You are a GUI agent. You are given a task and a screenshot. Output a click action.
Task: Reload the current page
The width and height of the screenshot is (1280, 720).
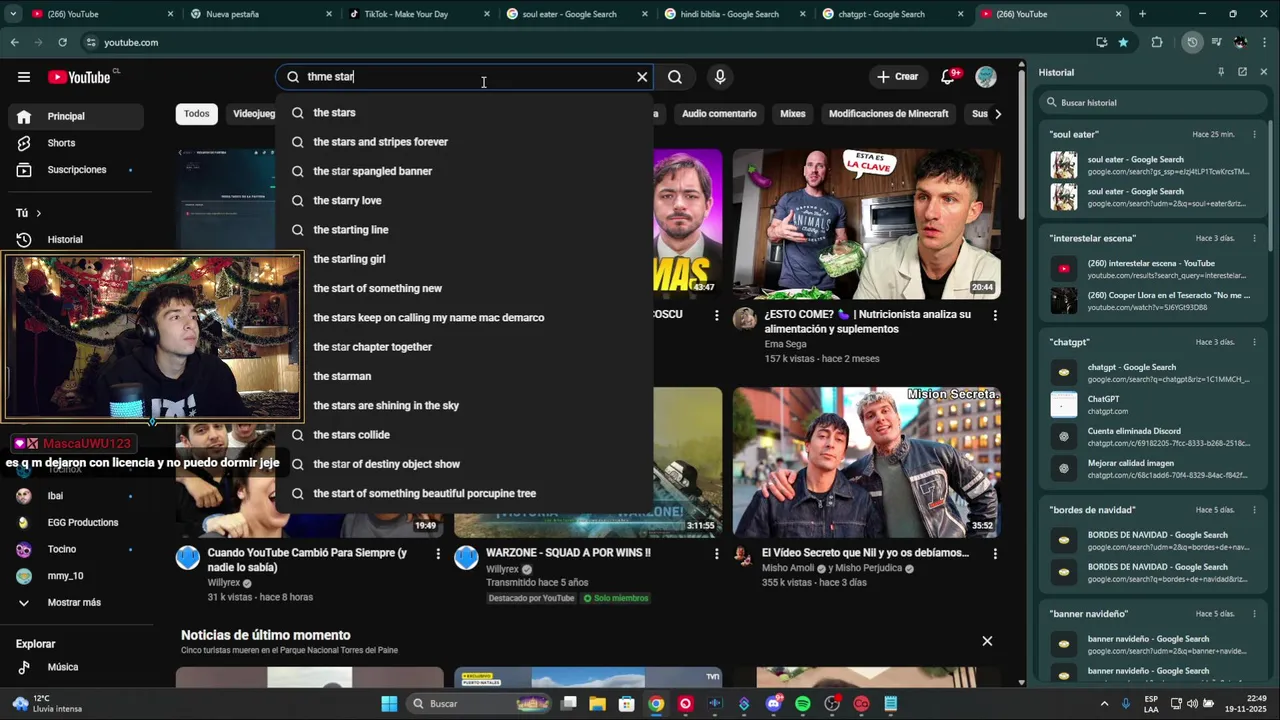62,42
